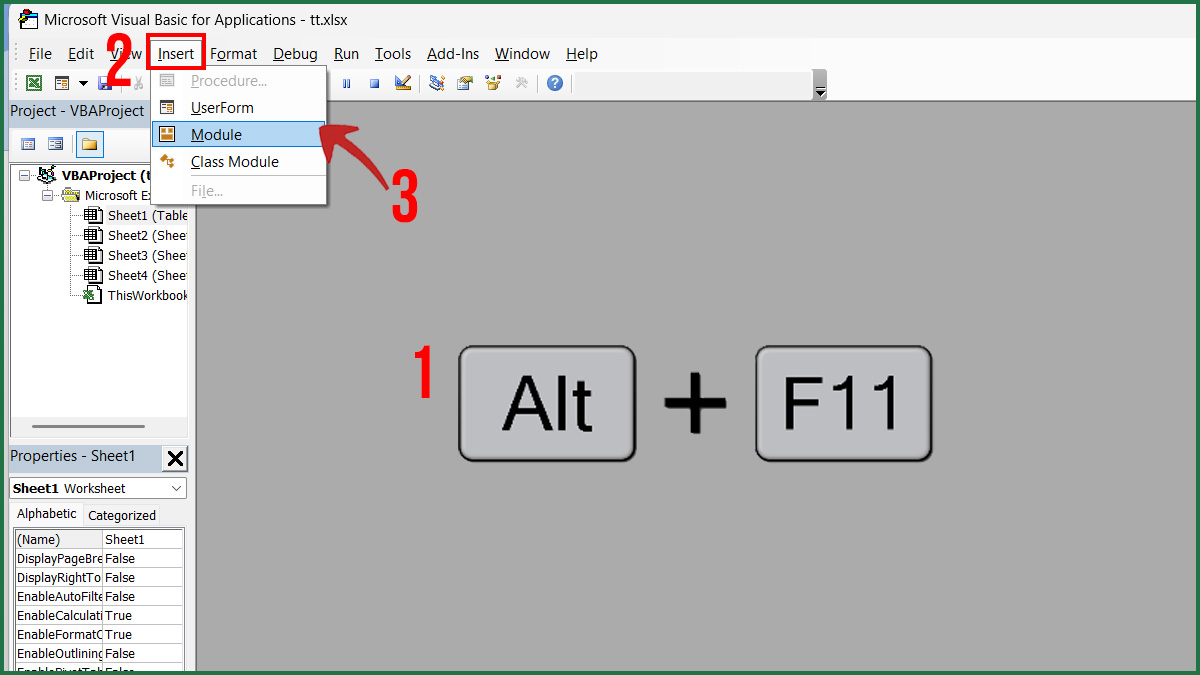Switch to the Categorized tab
Image resolution: width=1200 pixels, height=675 pixels.
(x=121, y=515)
